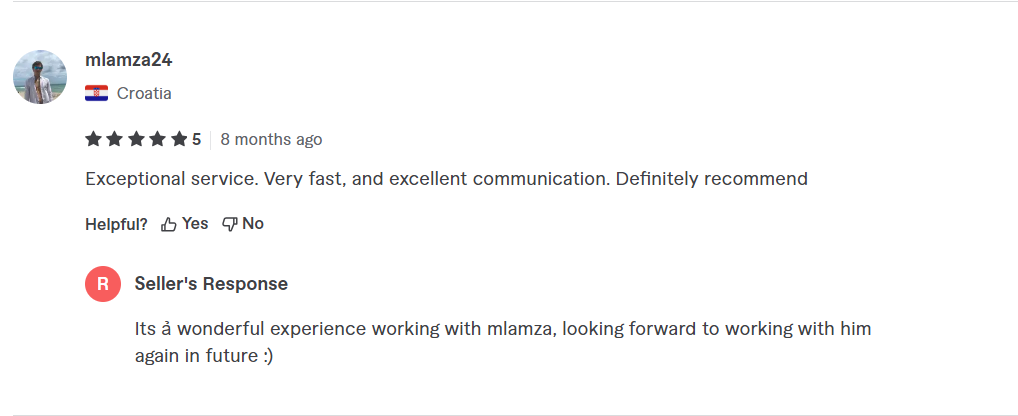
Task: Click the 'Helpful?' label
Action: 116,224
